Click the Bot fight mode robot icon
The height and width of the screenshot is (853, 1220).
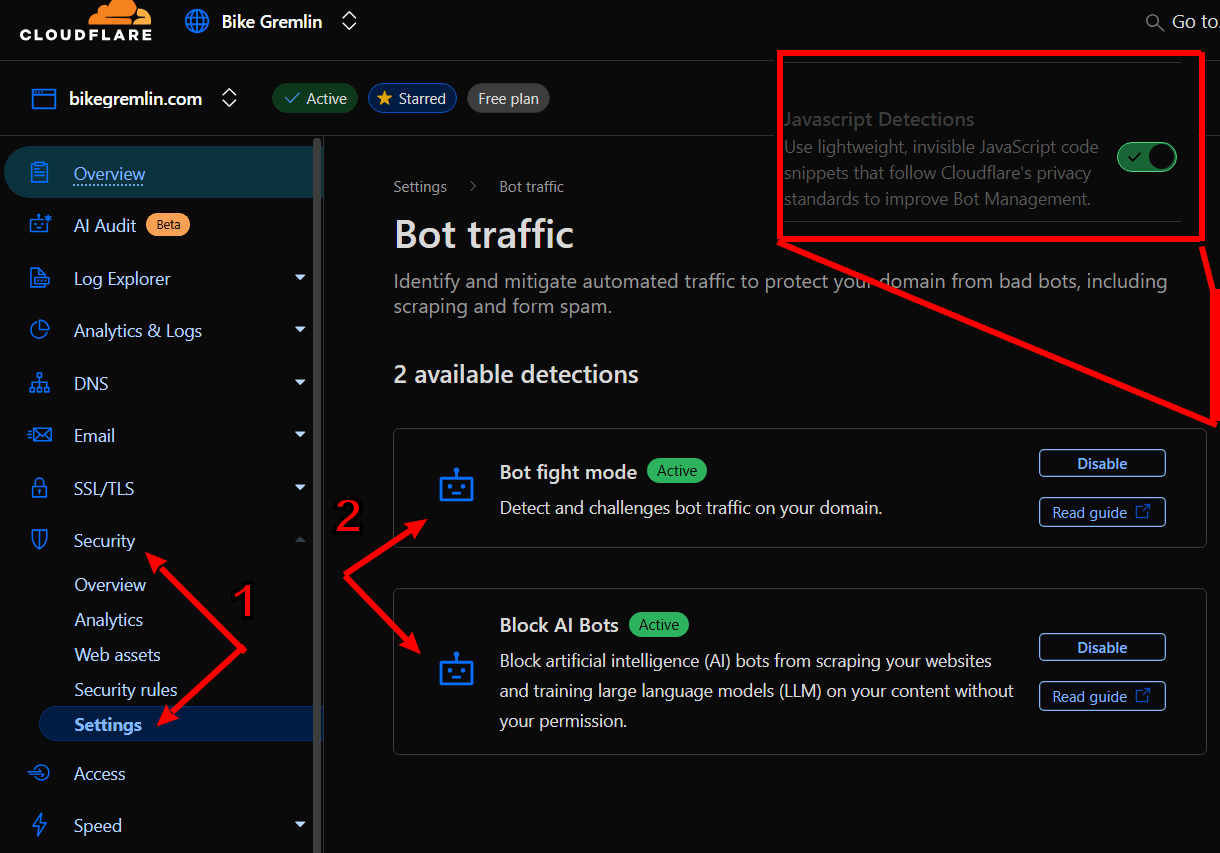(456, 485)
